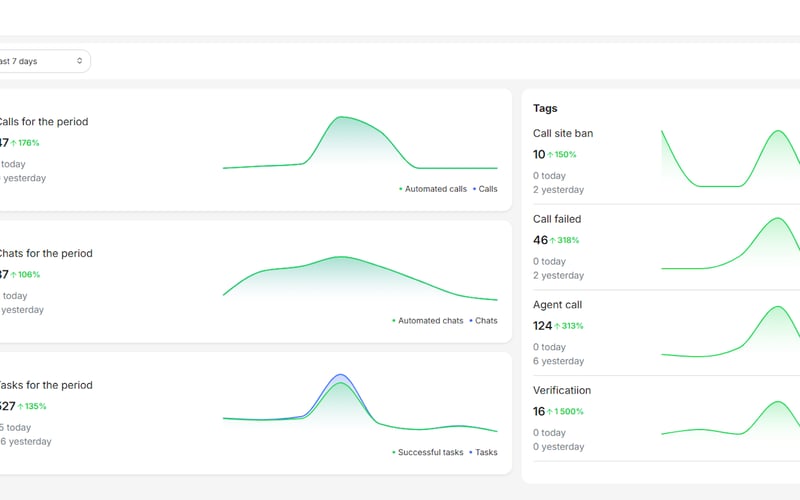
Task: Select the Verificatiion tag
Action: 562,390
